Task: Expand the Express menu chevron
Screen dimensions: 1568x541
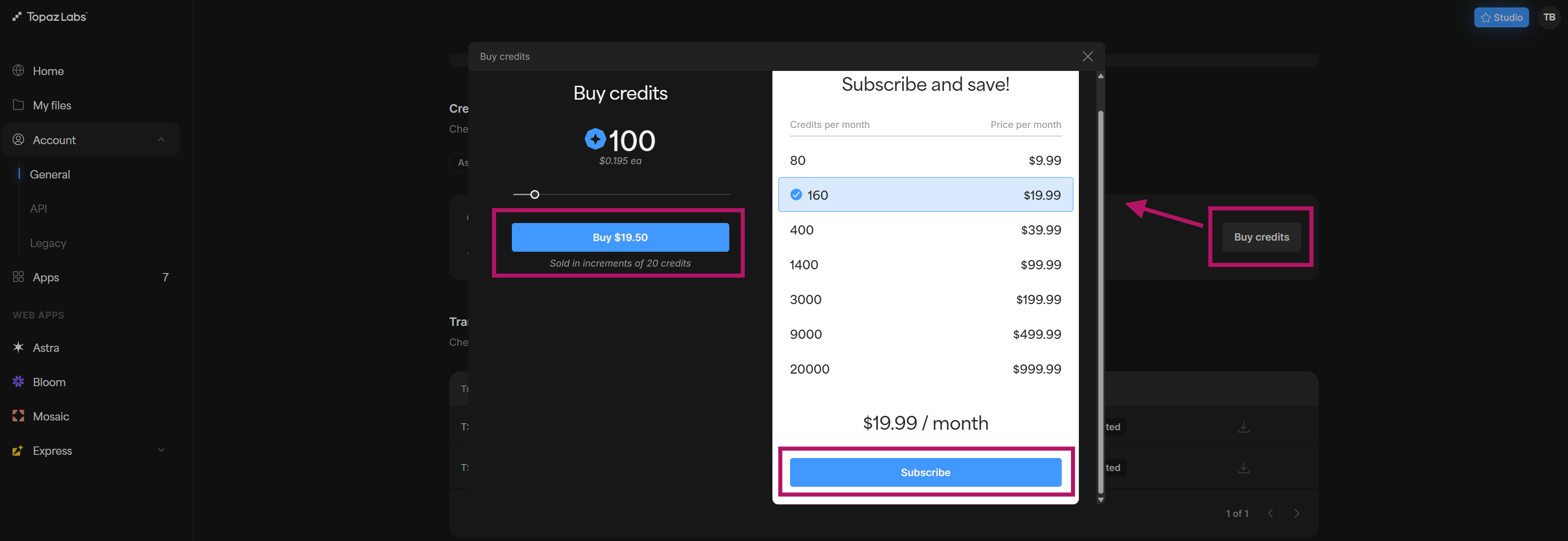Action: click(161, 450)
